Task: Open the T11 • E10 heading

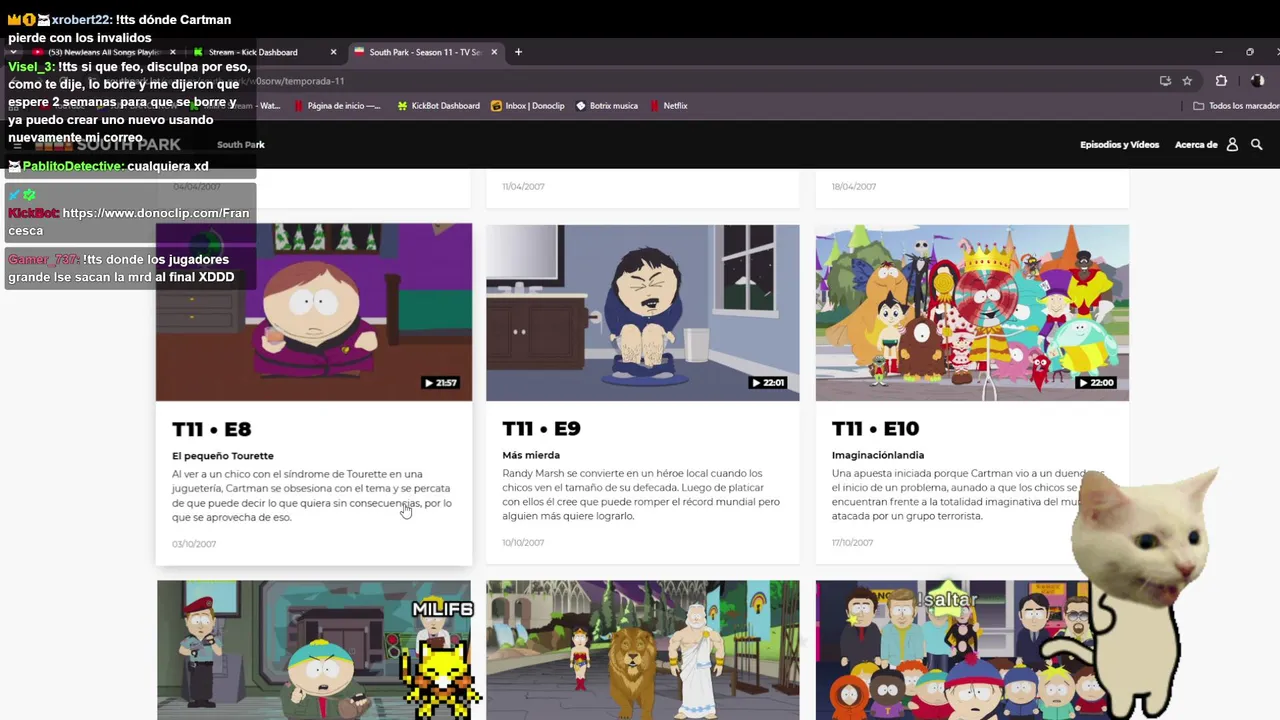Action: (x=875, y=428)
